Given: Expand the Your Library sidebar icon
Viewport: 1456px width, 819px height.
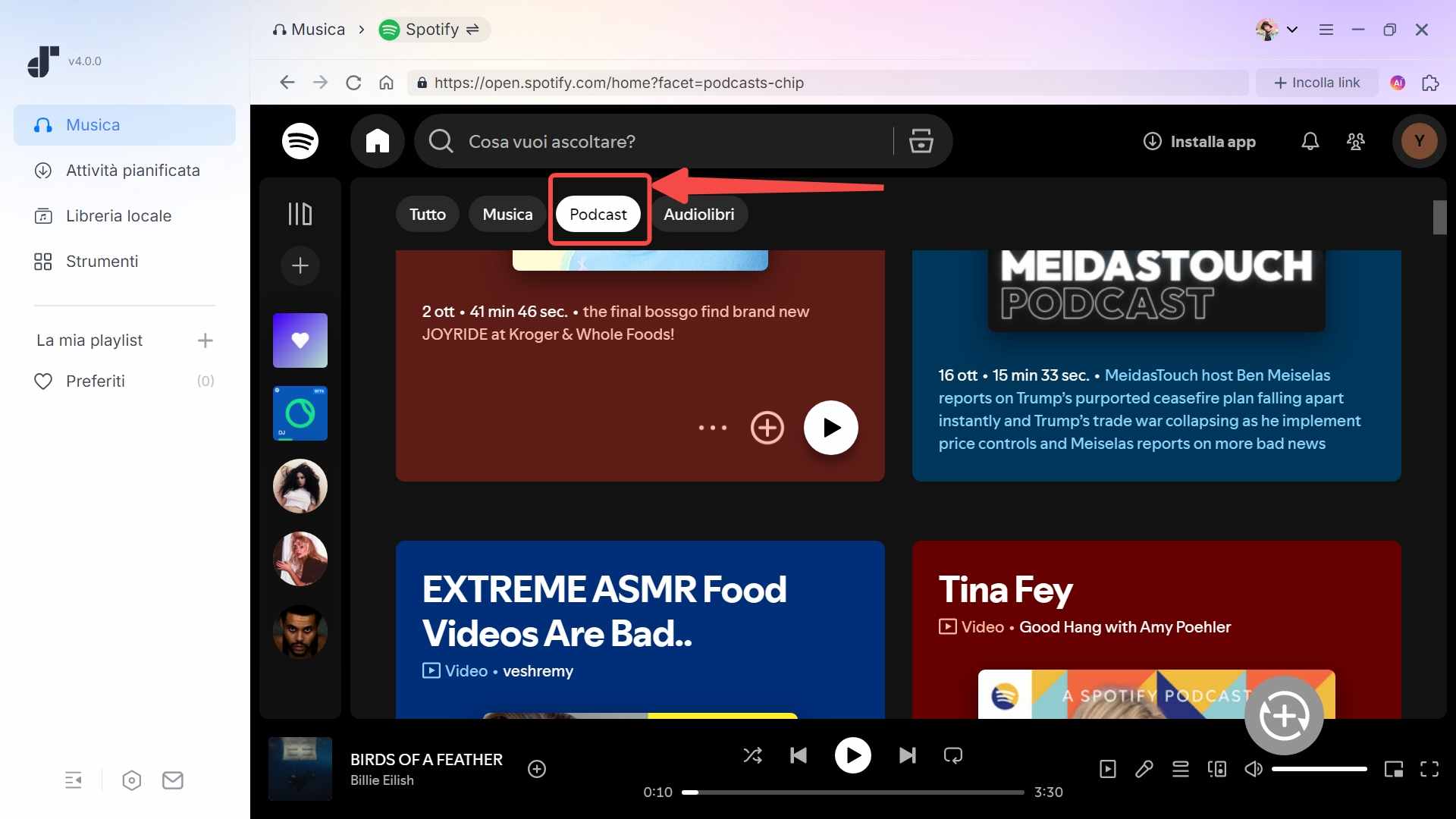Looking at the screenshot, I should [x=300, y=214].
